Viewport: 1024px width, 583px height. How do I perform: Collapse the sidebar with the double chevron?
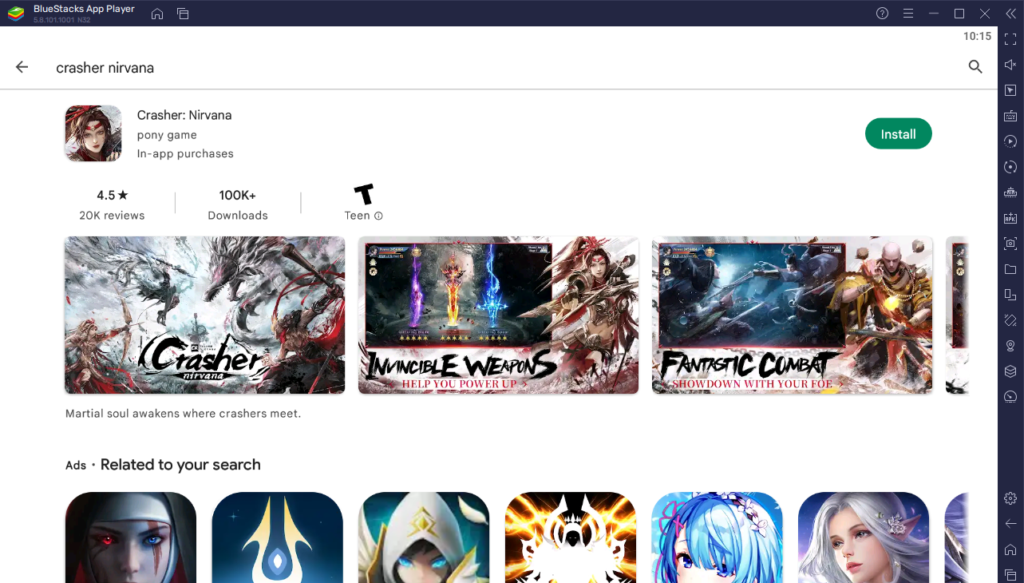(1012, 14)
